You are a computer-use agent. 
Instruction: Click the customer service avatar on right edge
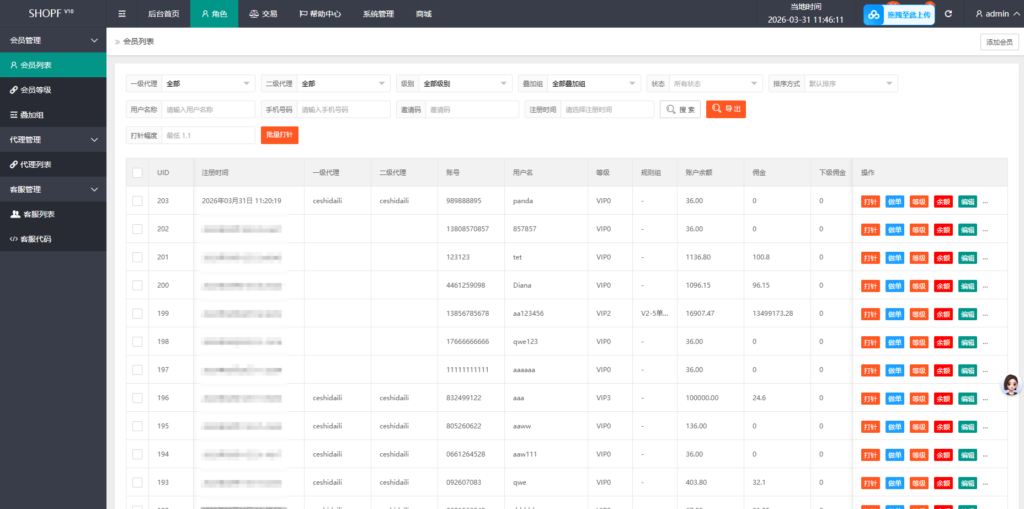point(1010,385)
